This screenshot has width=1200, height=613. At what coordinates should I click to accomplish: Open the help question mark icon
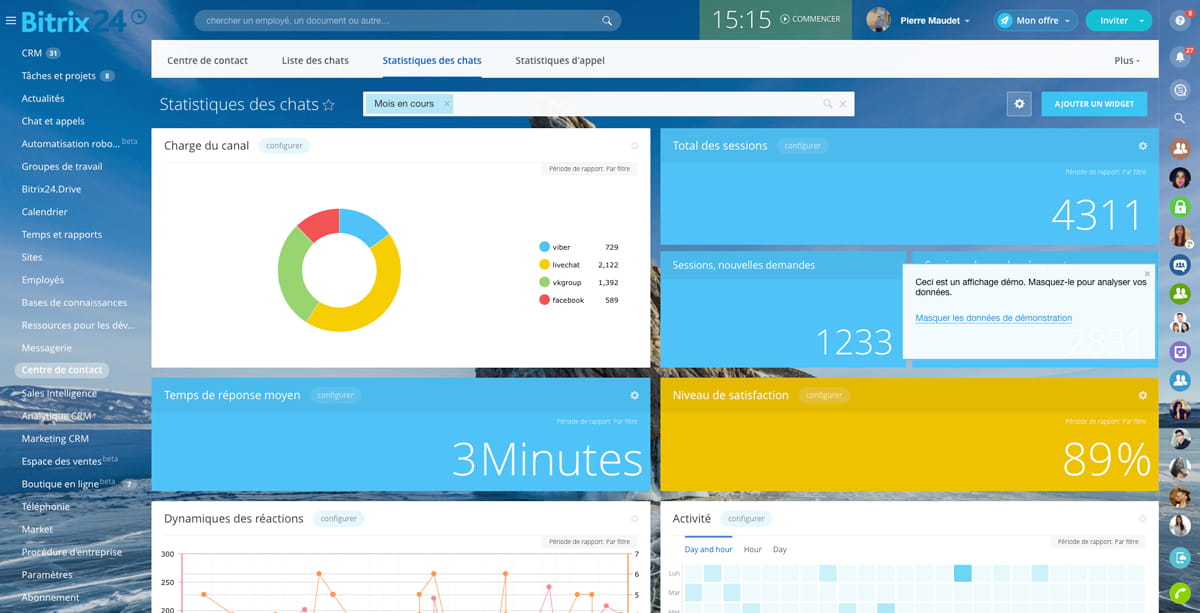1180,21
